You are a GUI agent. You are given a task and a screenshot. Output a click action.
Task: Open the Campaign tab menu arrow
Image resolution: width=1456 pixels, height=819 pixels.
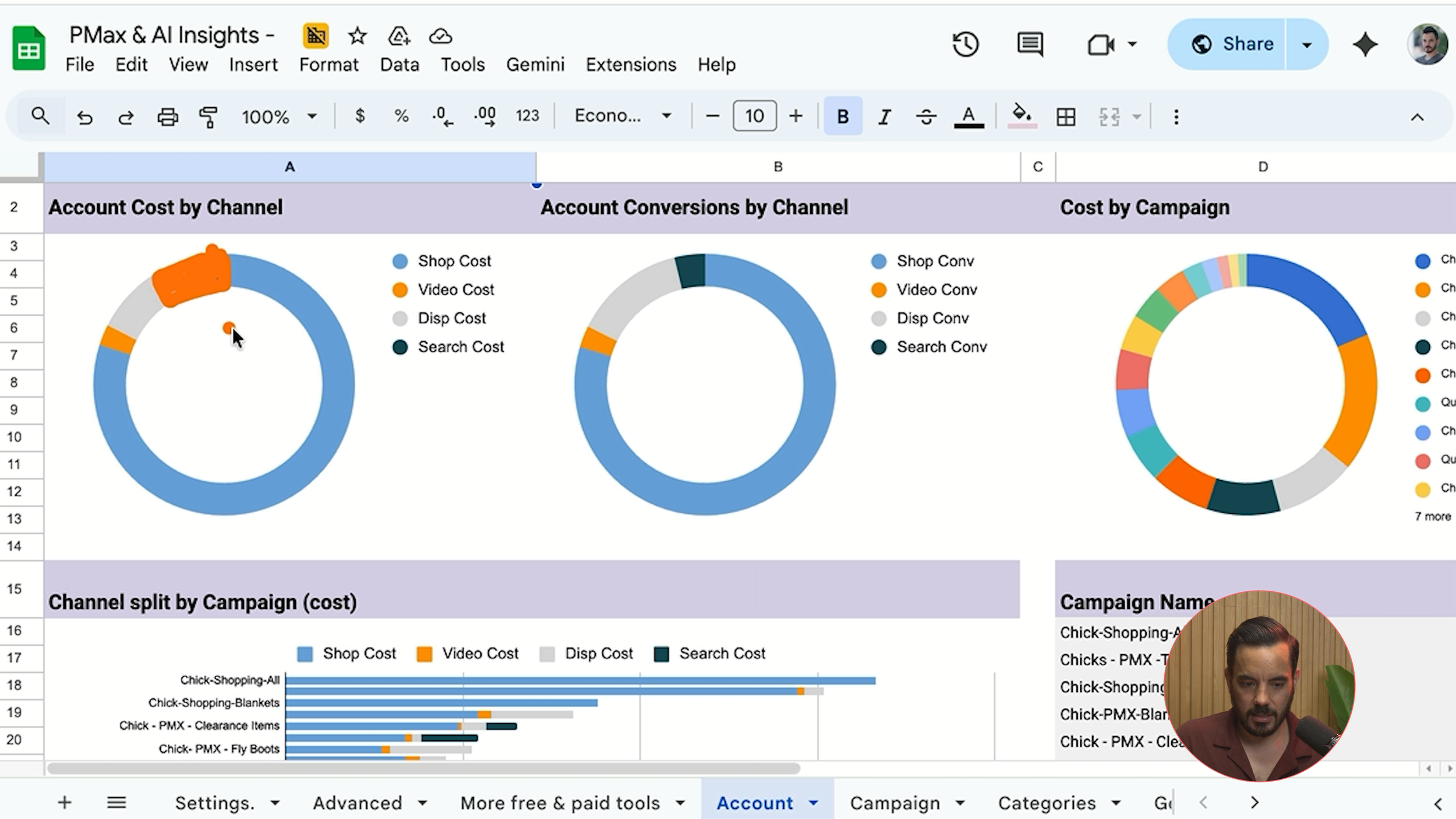pos(960,803)
